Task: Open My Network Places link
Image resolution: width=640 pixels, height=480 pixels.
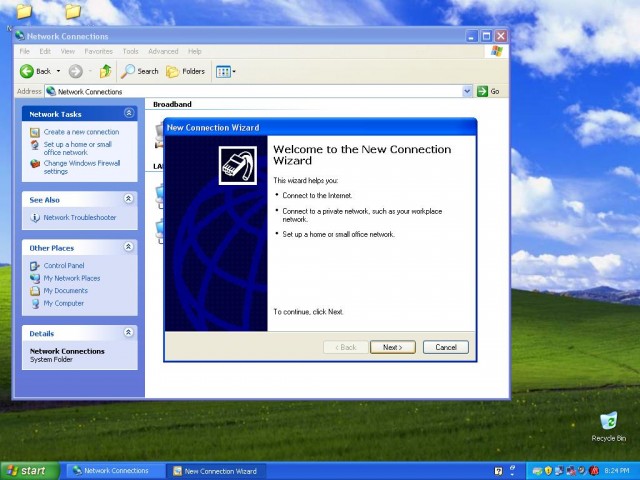Action: point(71,278)
